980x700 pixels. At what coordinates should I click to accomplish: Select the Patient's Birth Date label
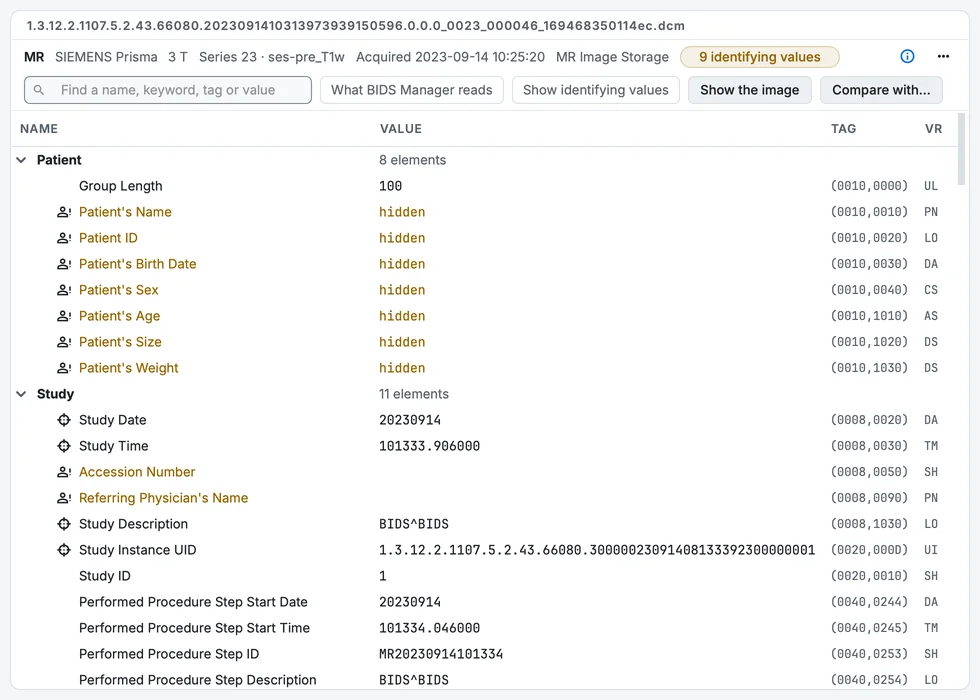tap(138, 264)
